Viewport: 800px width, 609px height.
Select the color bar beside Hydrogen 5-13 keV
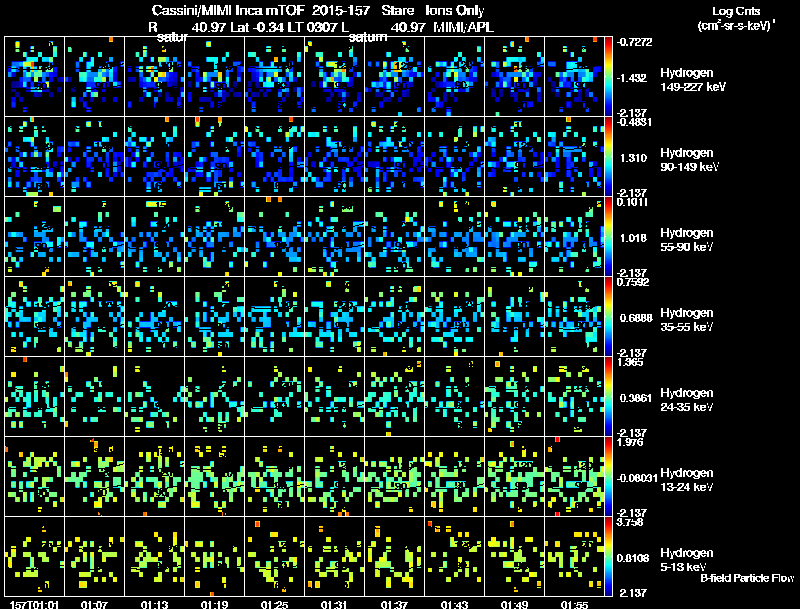click(608, 557)
